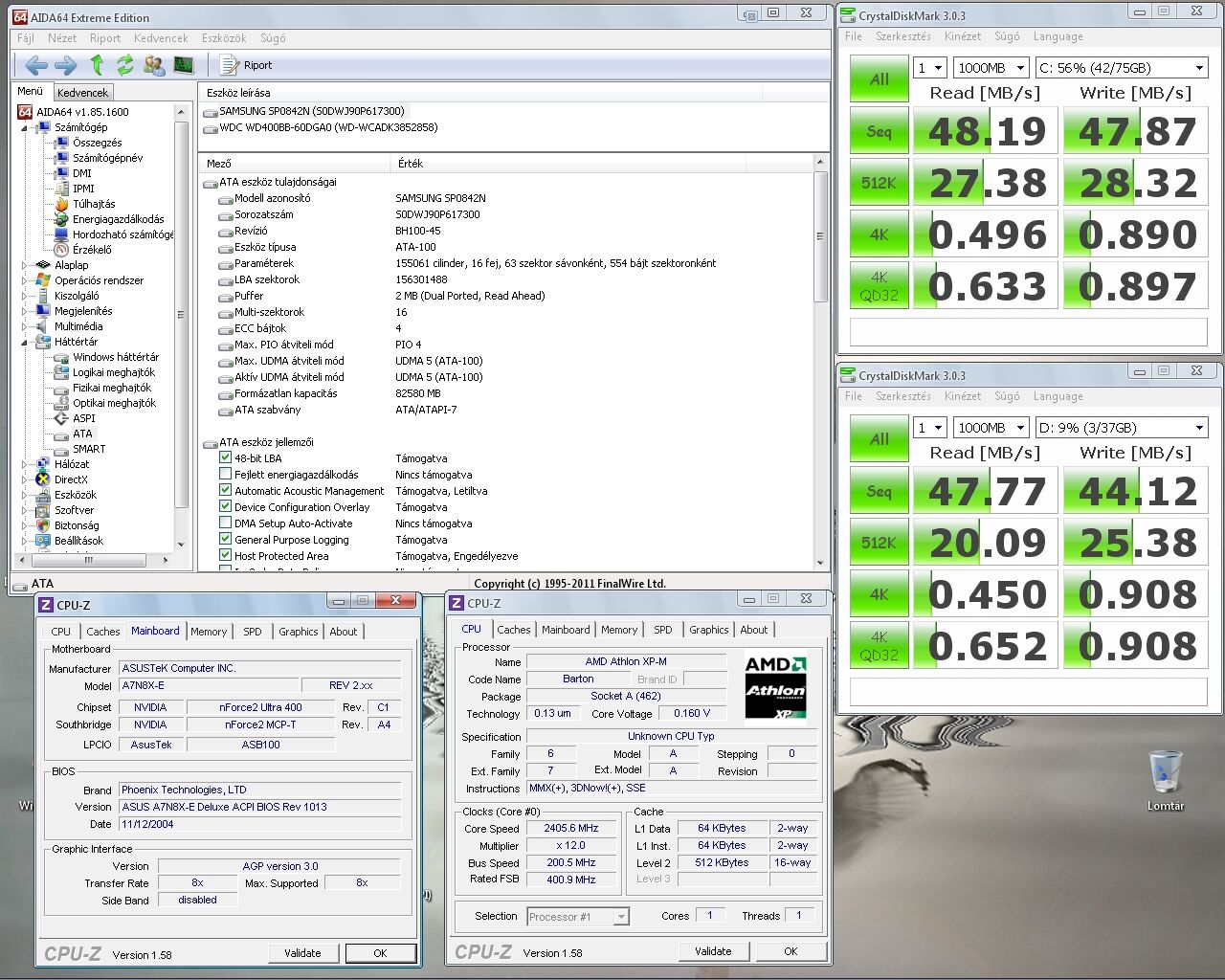Click the users icon in AIDA64 toolbar

[154, 65]
